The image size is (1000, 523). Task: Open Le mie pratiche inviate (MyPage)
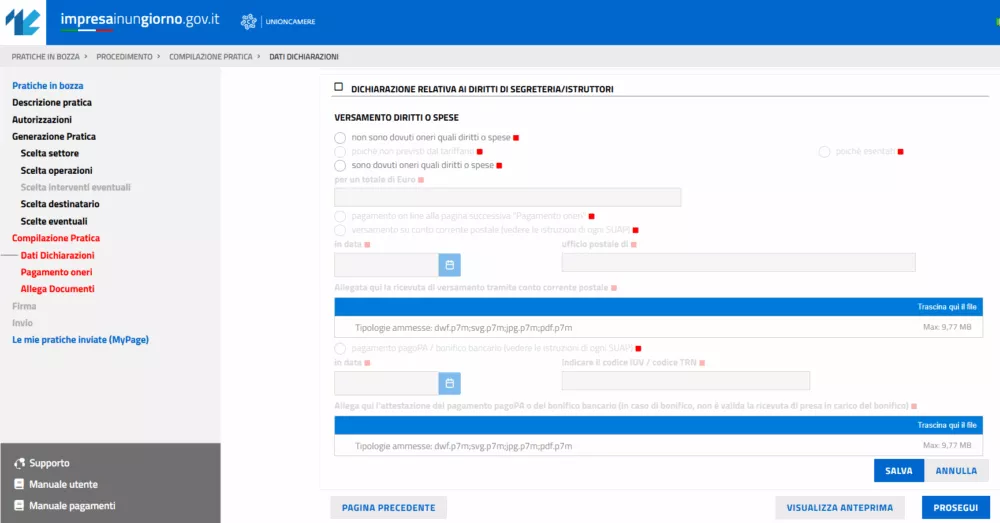[80, 340]
